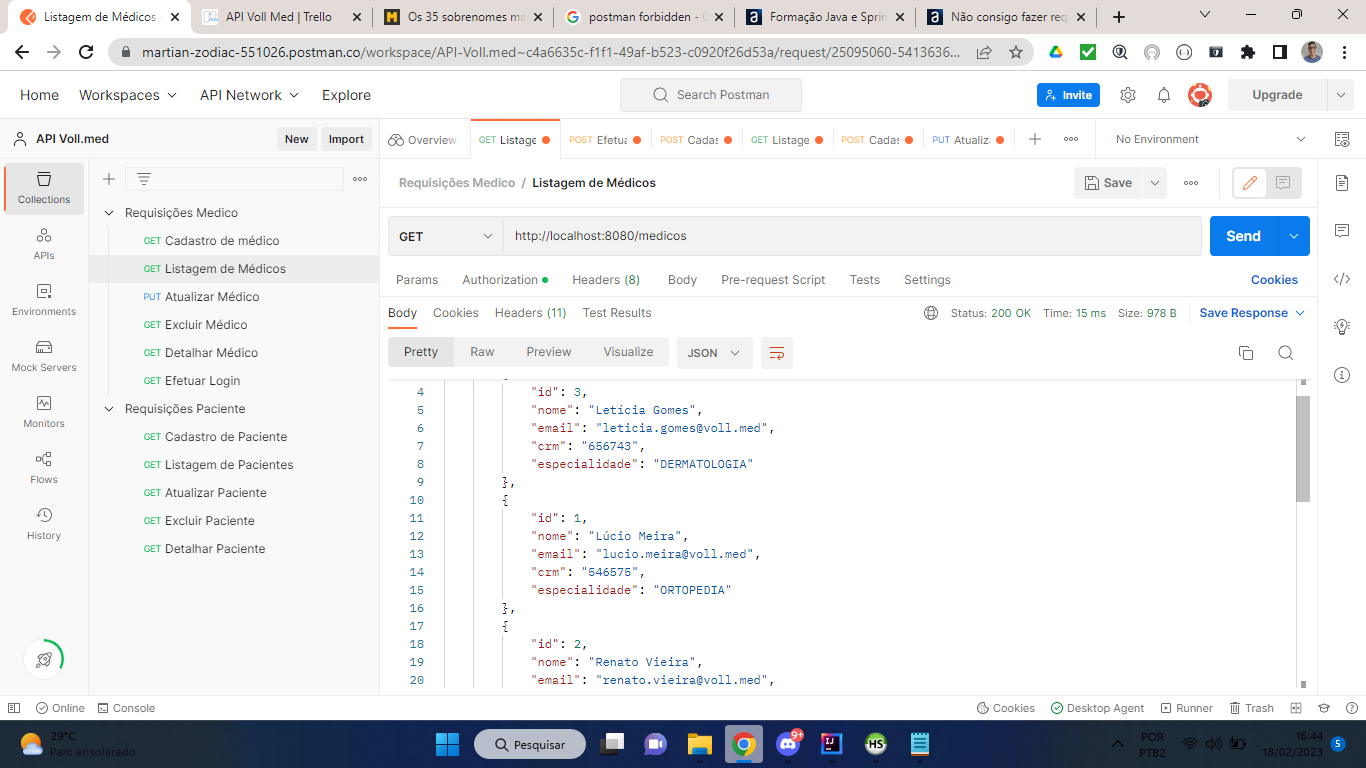The height and width of the screenshot is (768, 1366).
Task: Open the Send button dropdown arrow
Action: pos(1294,236)
